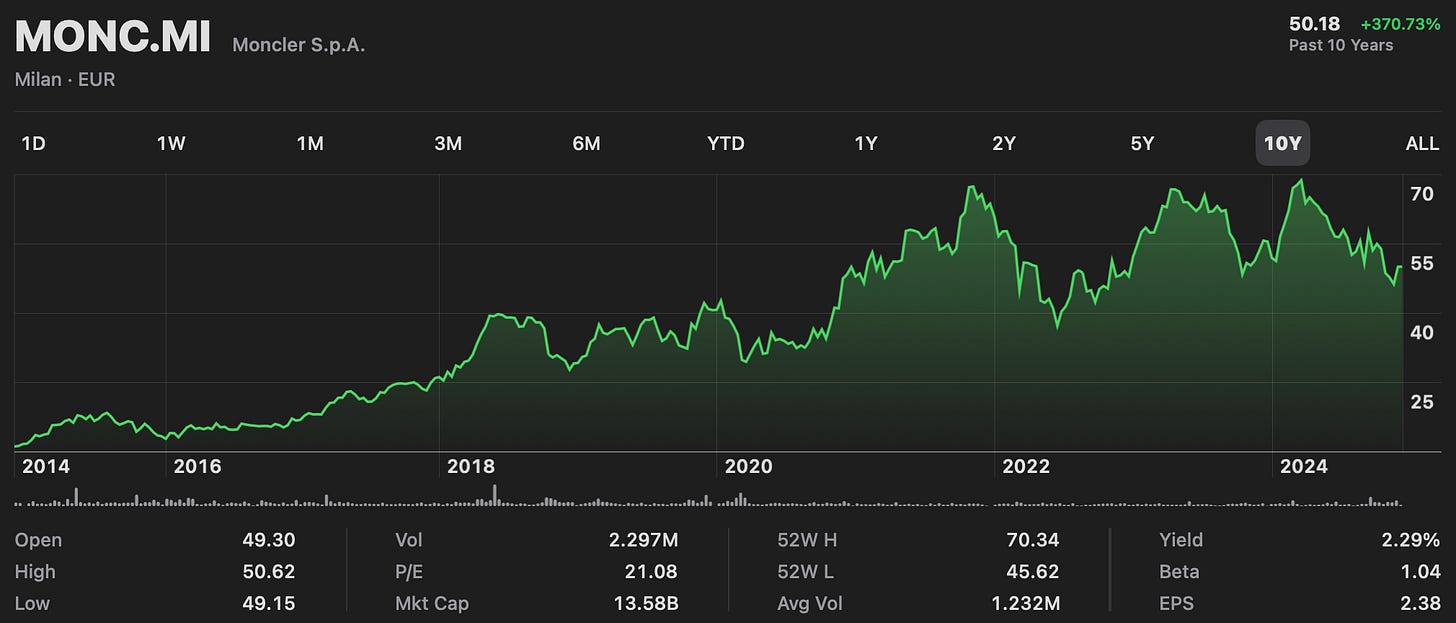Image resolution: width=1456 pixels, height=623 pixels.
Task: Click the tallest volume bar near 2018
Action: pos(494,495)
